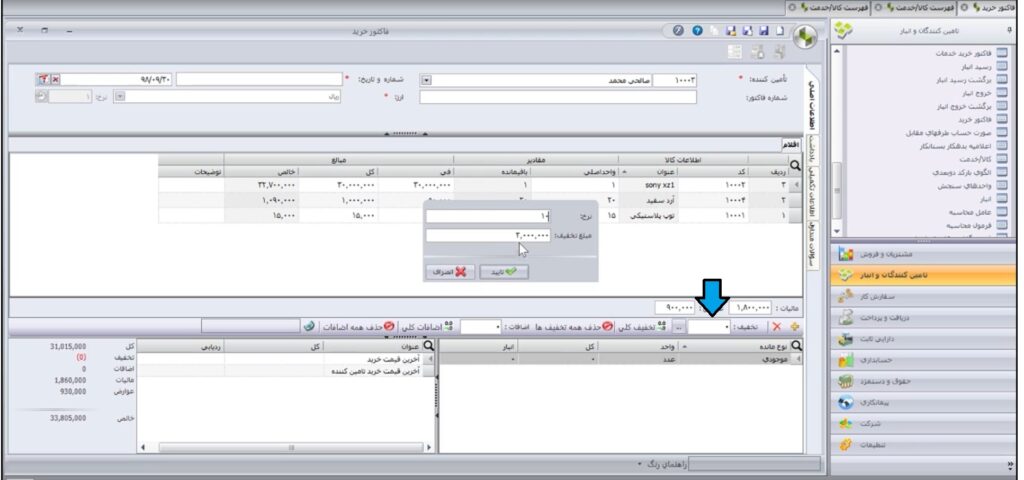This screenshot has height=480, width=1024.
Task: Click the new document icon in toolbar
Action: [781, 31]
